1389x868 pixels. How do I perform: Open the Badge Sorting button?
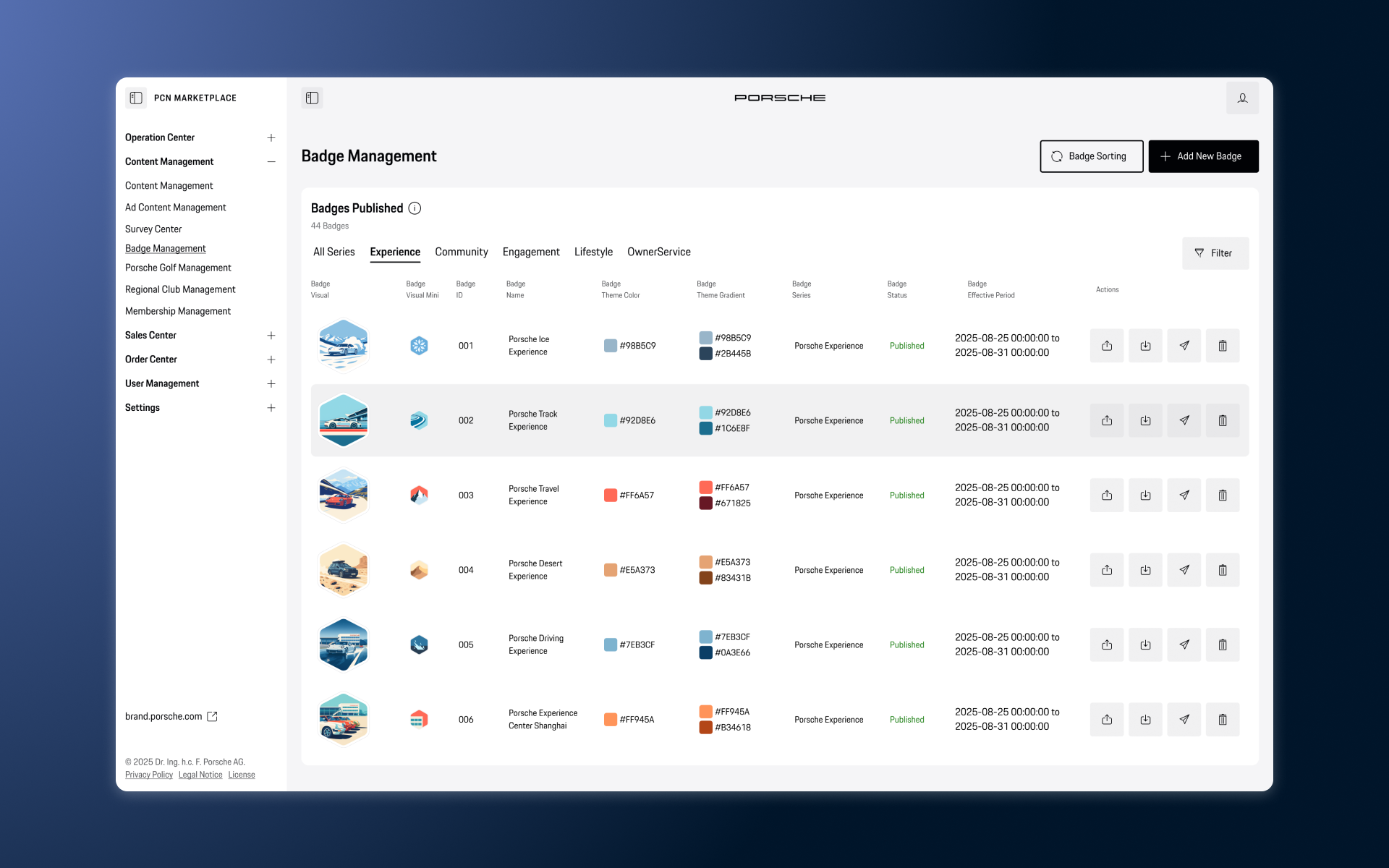pos(1091,156)
